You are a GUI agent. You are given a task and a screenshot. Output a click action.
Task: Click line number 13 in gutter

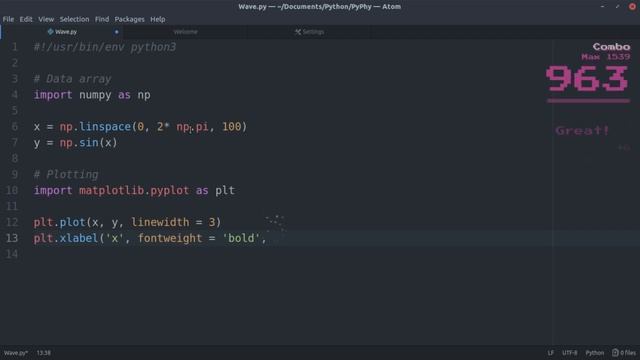click(12, 238)
